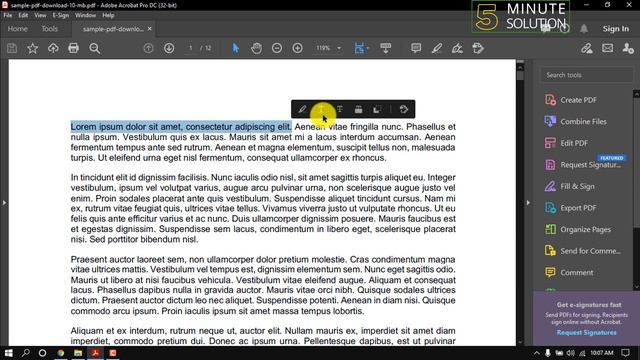Click the stamp rotate icon in main toolbar
Viewport: 640px width, 360px height.
coord(478,48)
